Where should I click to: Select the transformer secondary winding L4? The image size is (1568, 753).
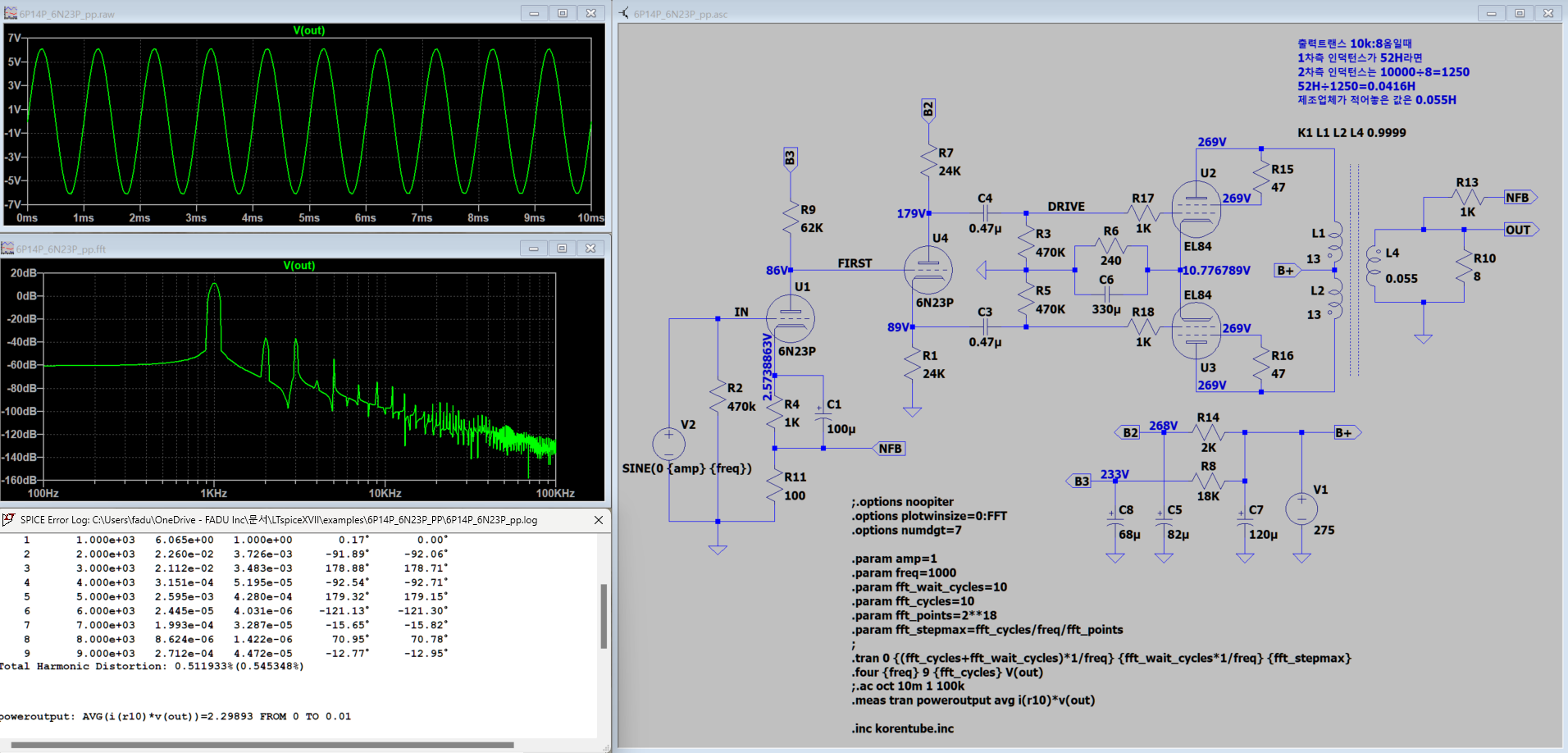click(x=1374, y=267)
